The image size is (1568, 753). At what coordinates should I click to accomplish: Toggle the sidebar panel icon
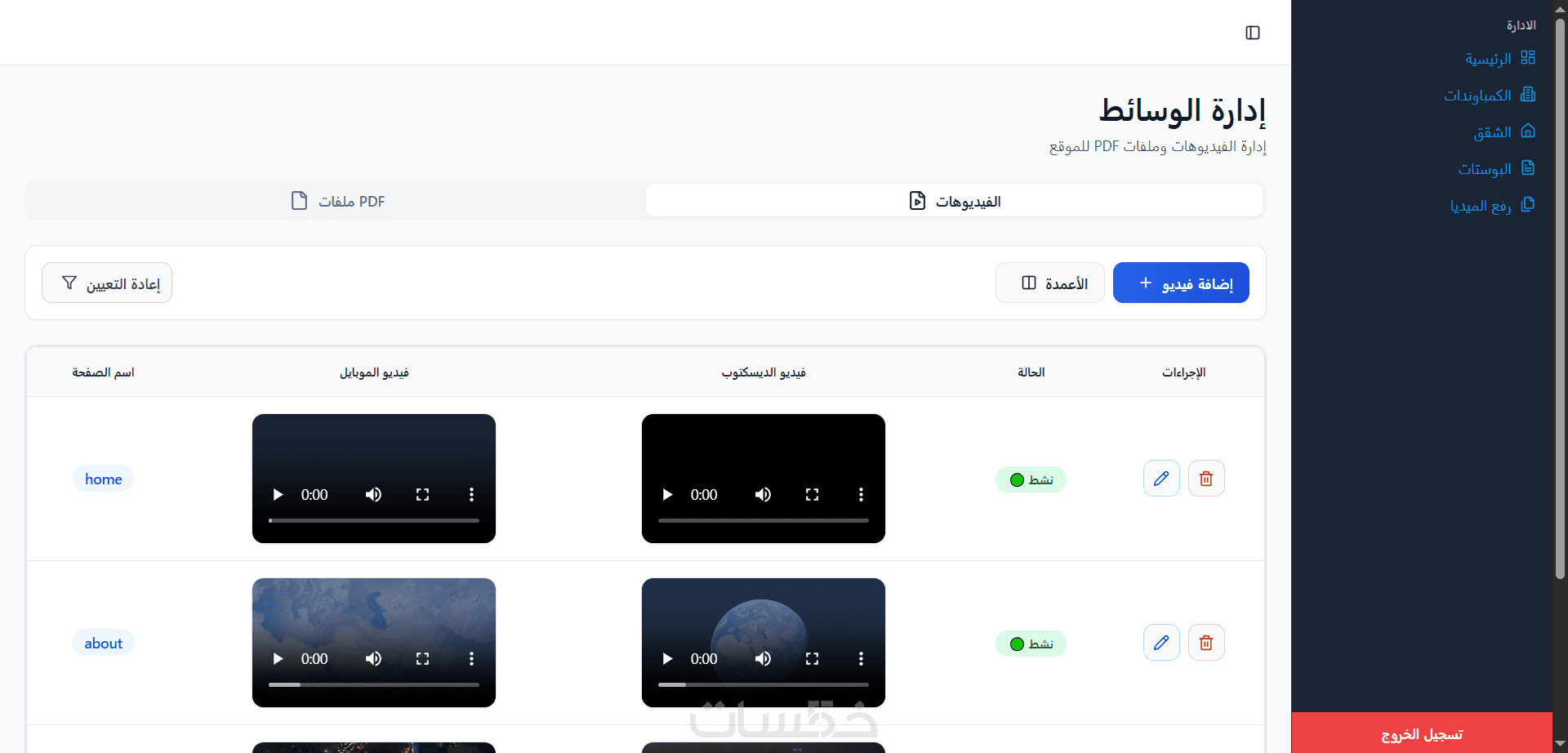coord(1253,33)
